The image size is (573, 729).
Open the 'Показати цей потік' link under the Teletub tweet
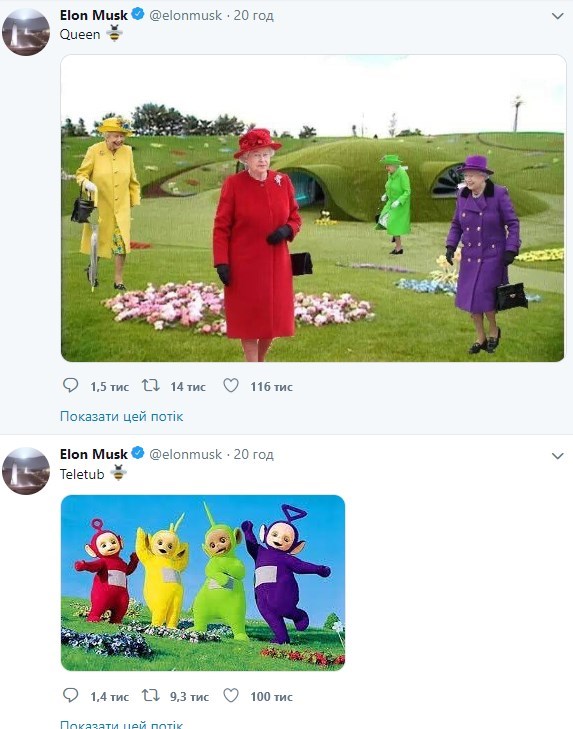(x=121, y=724)
